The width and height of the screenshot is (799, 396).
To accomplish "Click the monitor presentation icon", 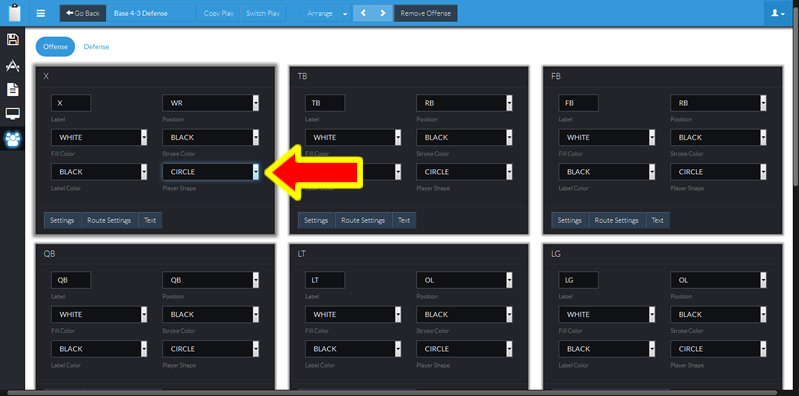I will tap(12, 114).
